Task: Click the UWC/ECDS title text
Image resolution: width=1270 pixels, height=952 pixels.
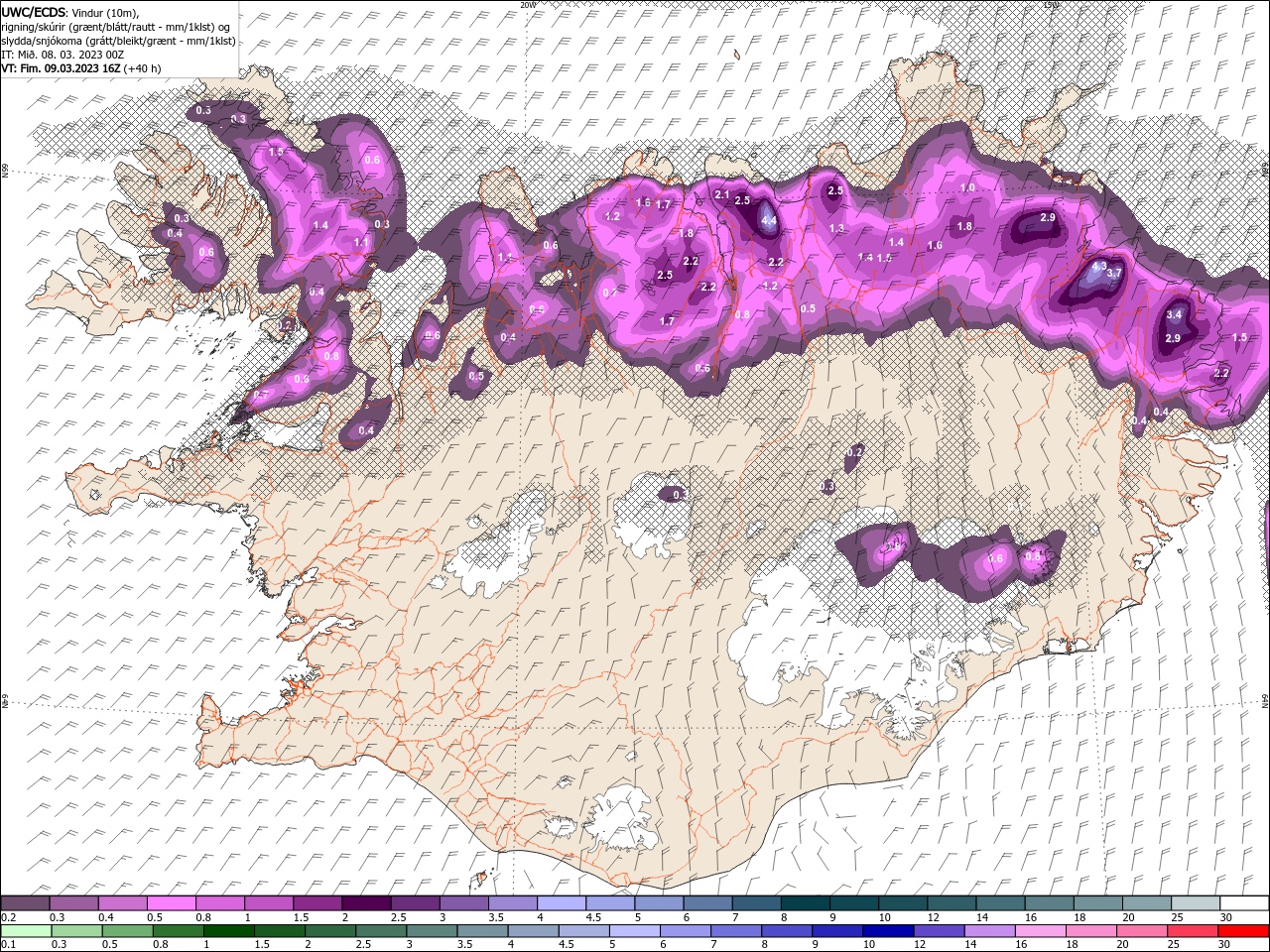Action: 34,12
